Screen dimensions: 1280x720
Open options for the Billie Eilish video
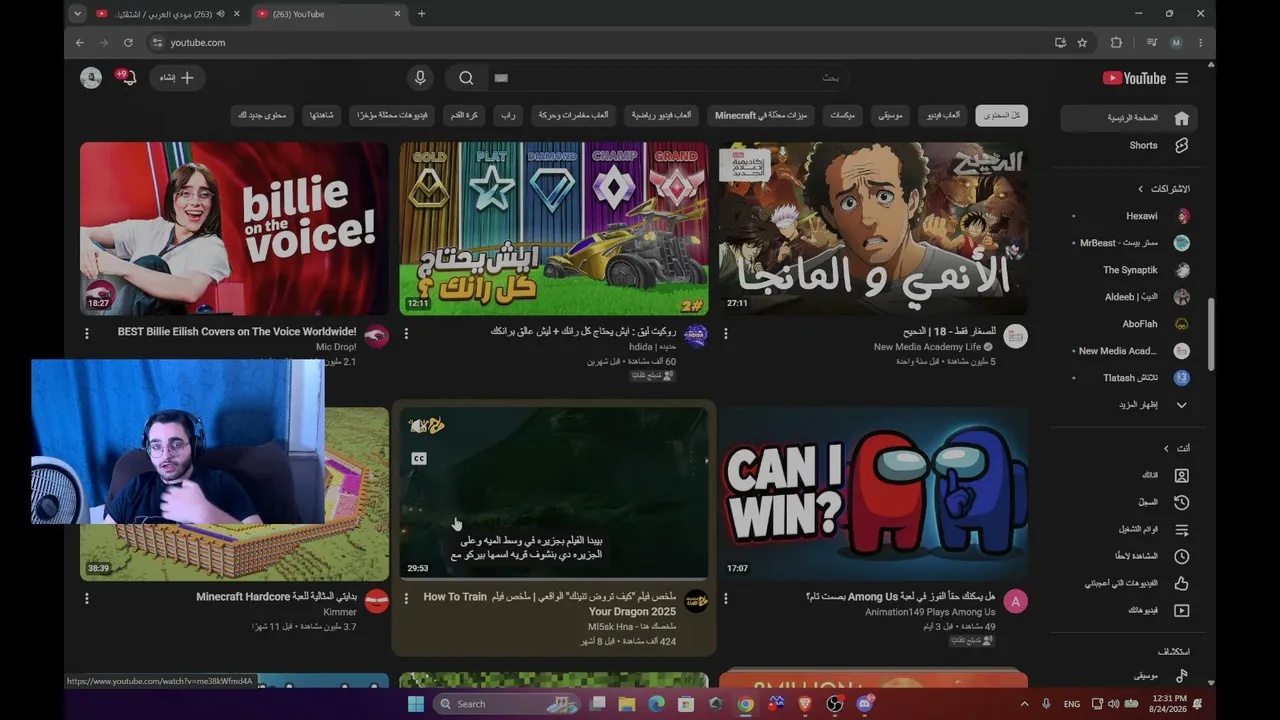[x=87, y=333]
